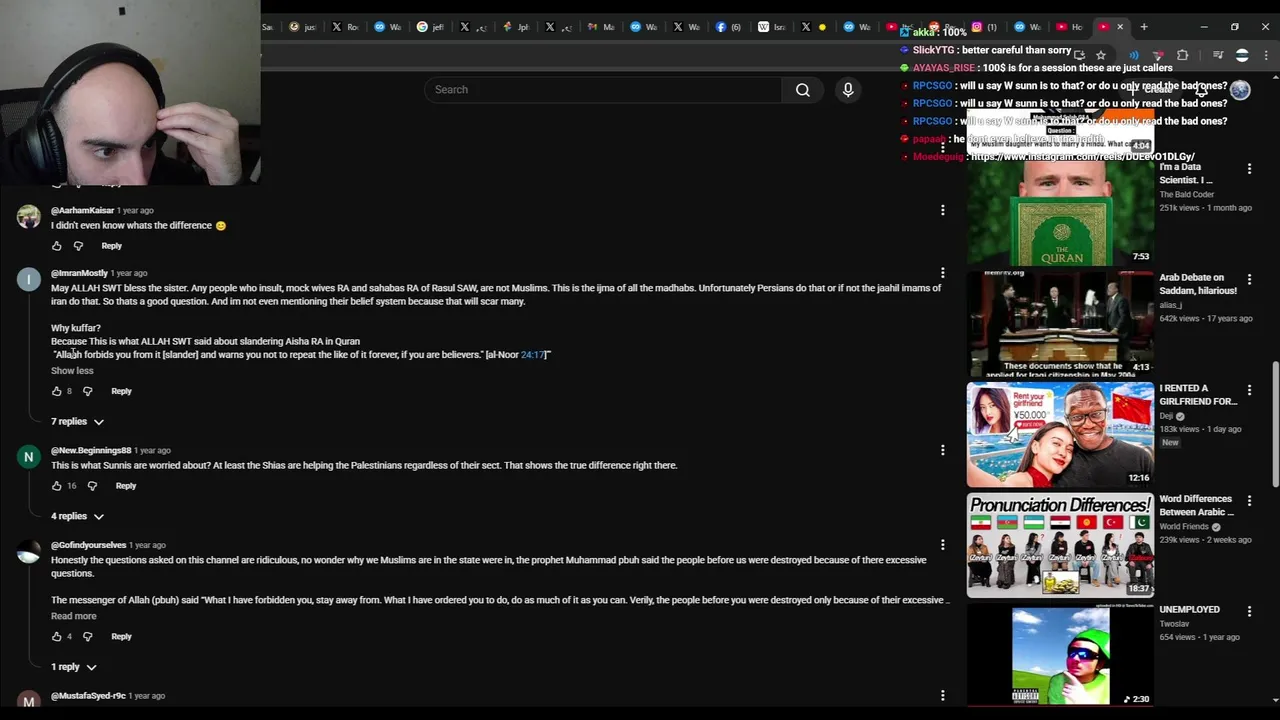Click the New.Beginnings88 profile avatar
The image size is (1280, 720).
tap(28, 457)
